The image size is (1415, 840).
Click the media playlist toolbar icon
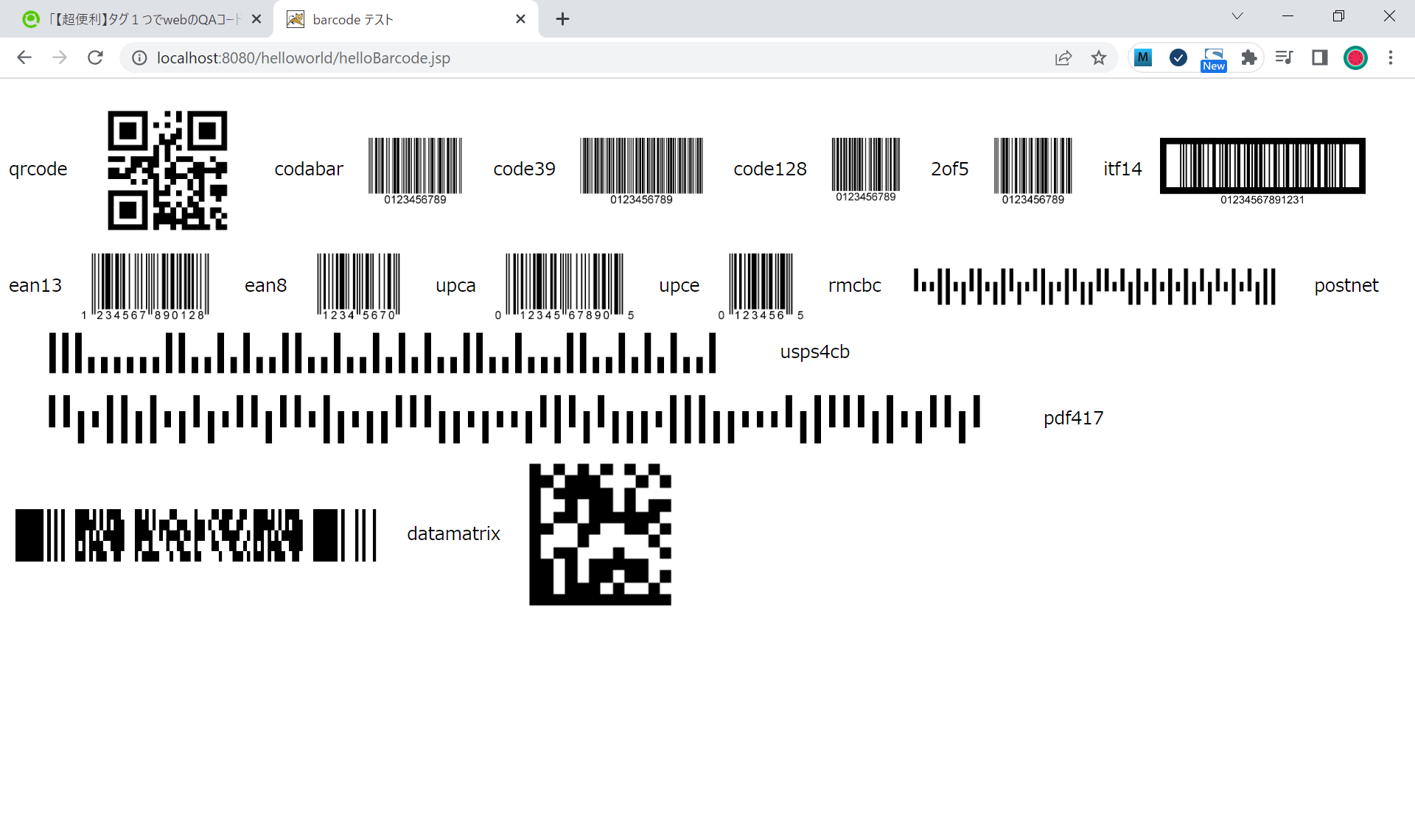(x=1284, y=57)
